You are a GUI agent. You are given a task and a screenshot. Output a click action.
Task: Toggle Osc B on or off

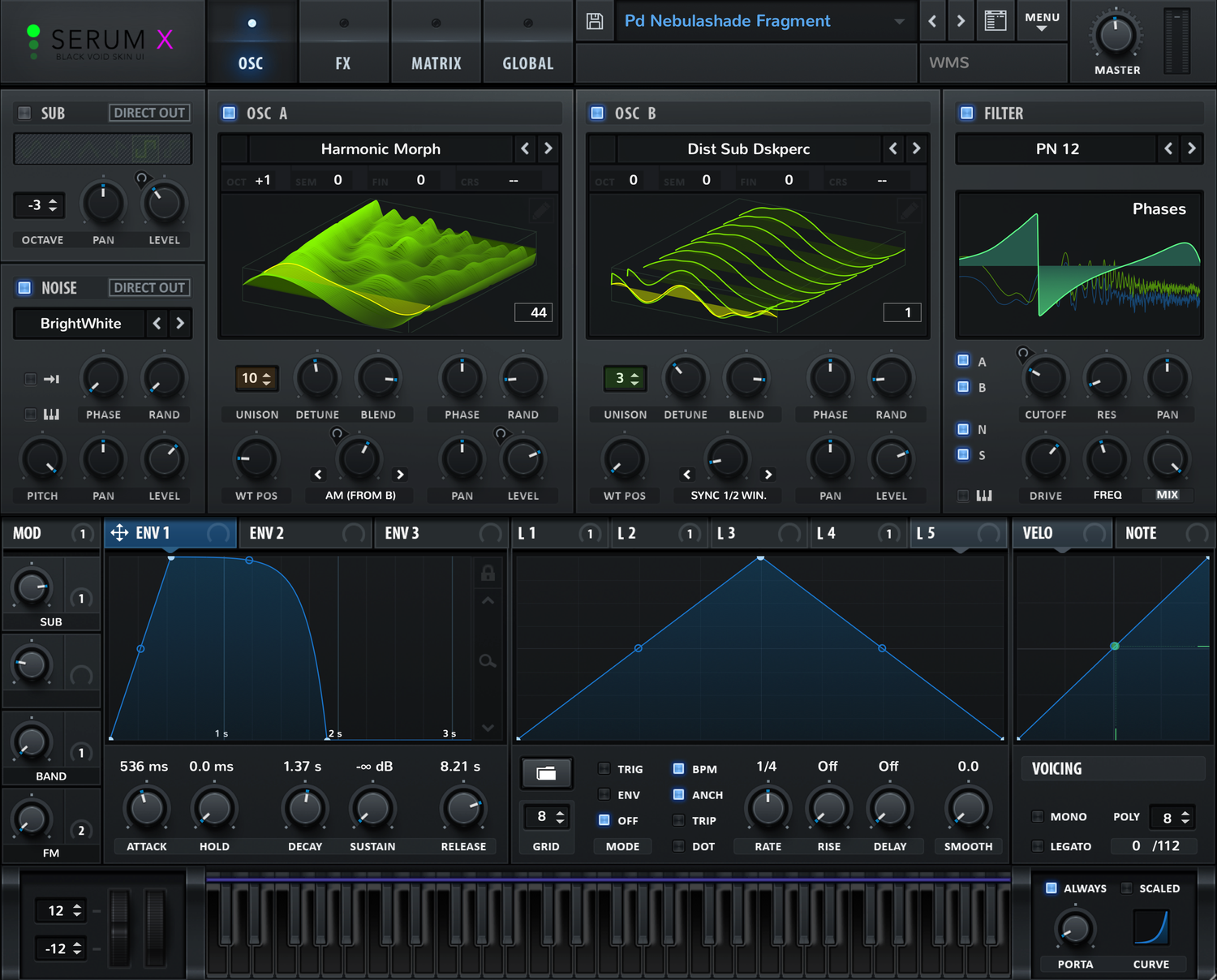click(x=596, y=113)
